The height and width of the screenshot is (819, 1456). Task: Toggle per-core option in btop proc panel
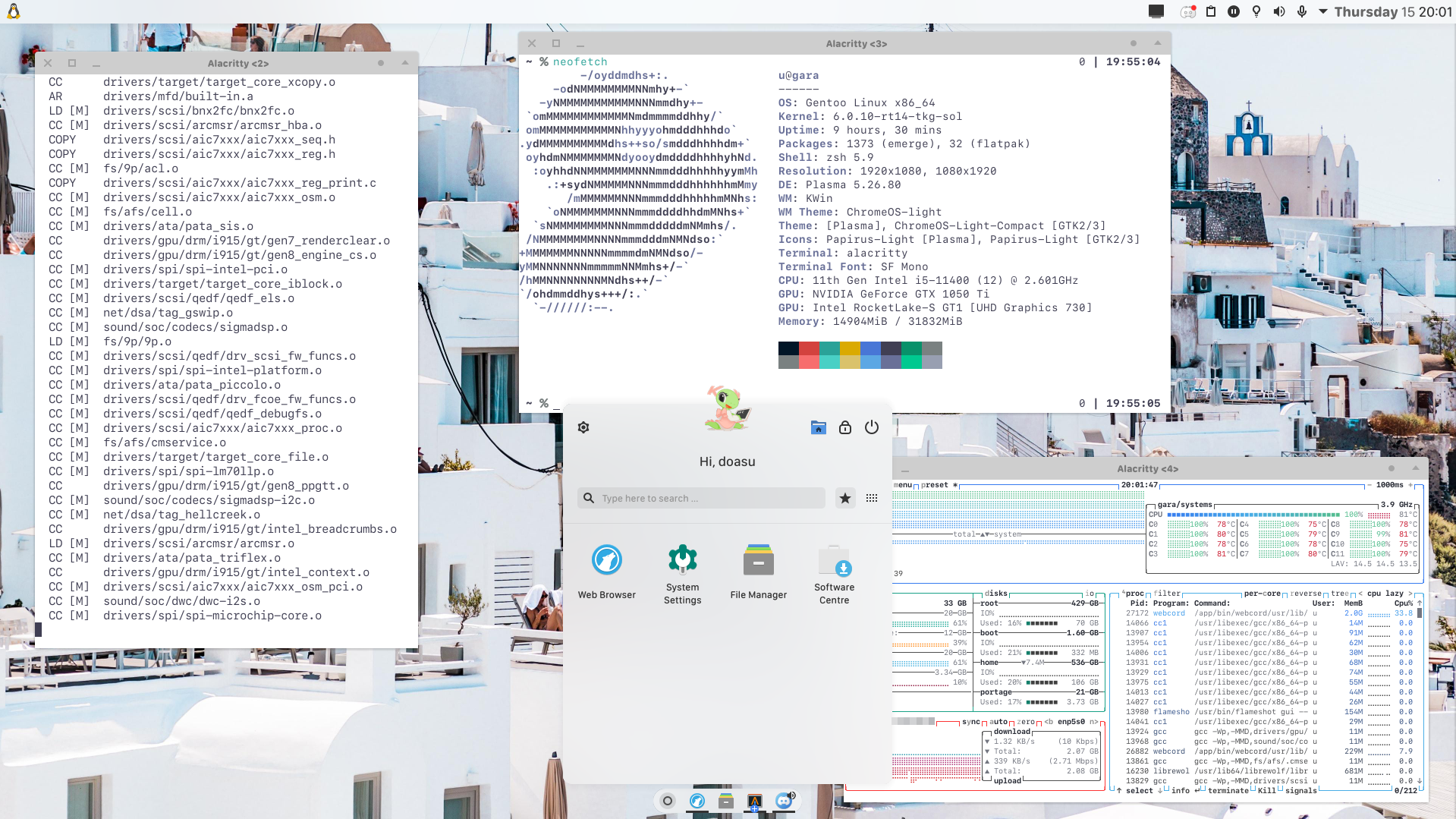click(1262, 594)
